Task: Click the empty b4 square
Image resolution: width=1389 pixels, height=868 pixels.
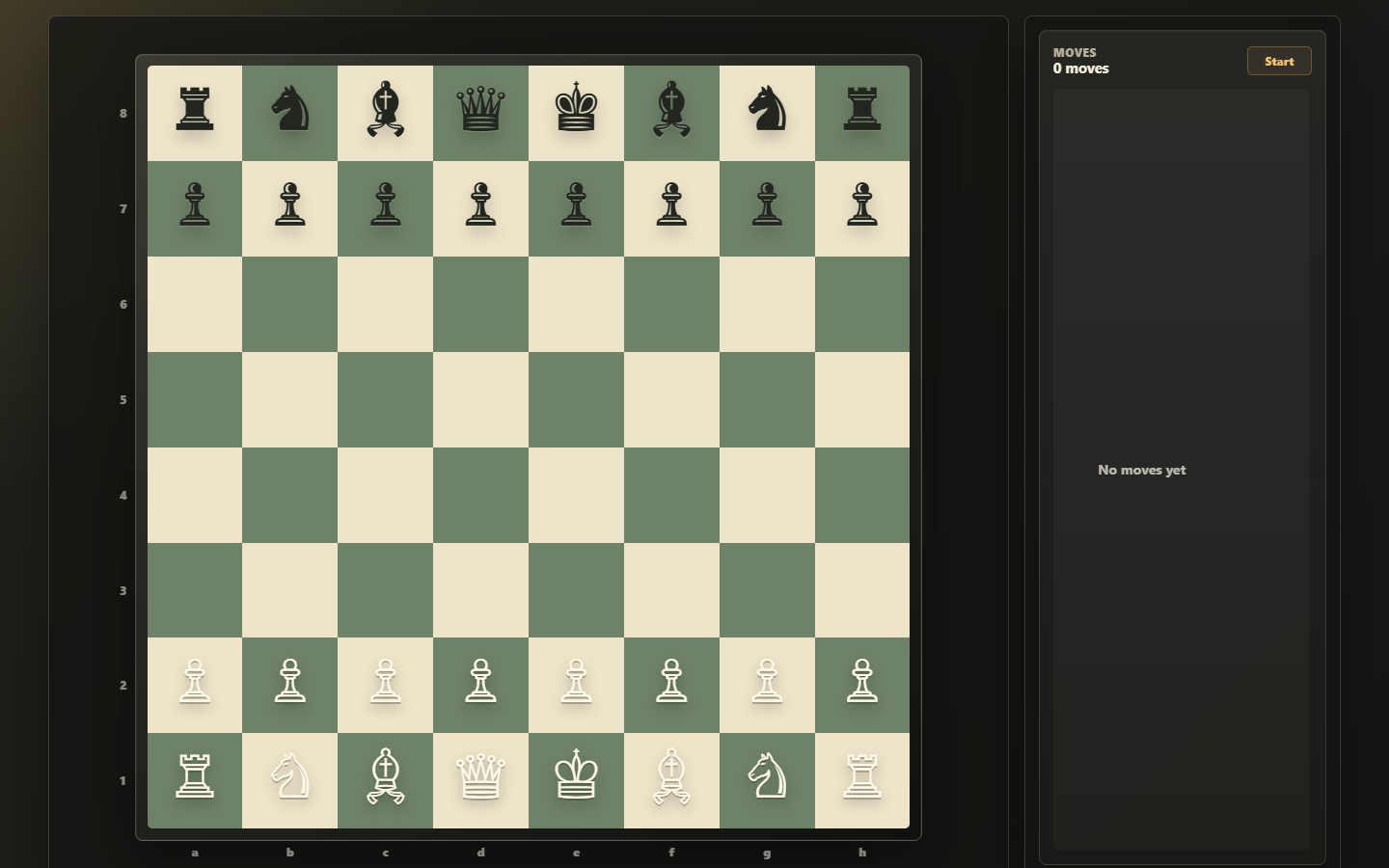Action: point(290,495)
